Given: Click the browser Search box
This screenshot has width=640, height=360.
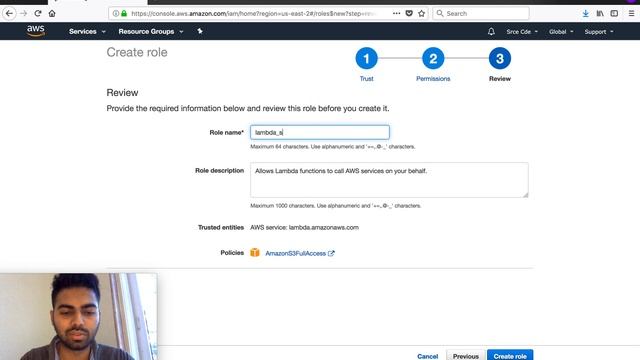Looking at the screenshot, I should 481,13.
